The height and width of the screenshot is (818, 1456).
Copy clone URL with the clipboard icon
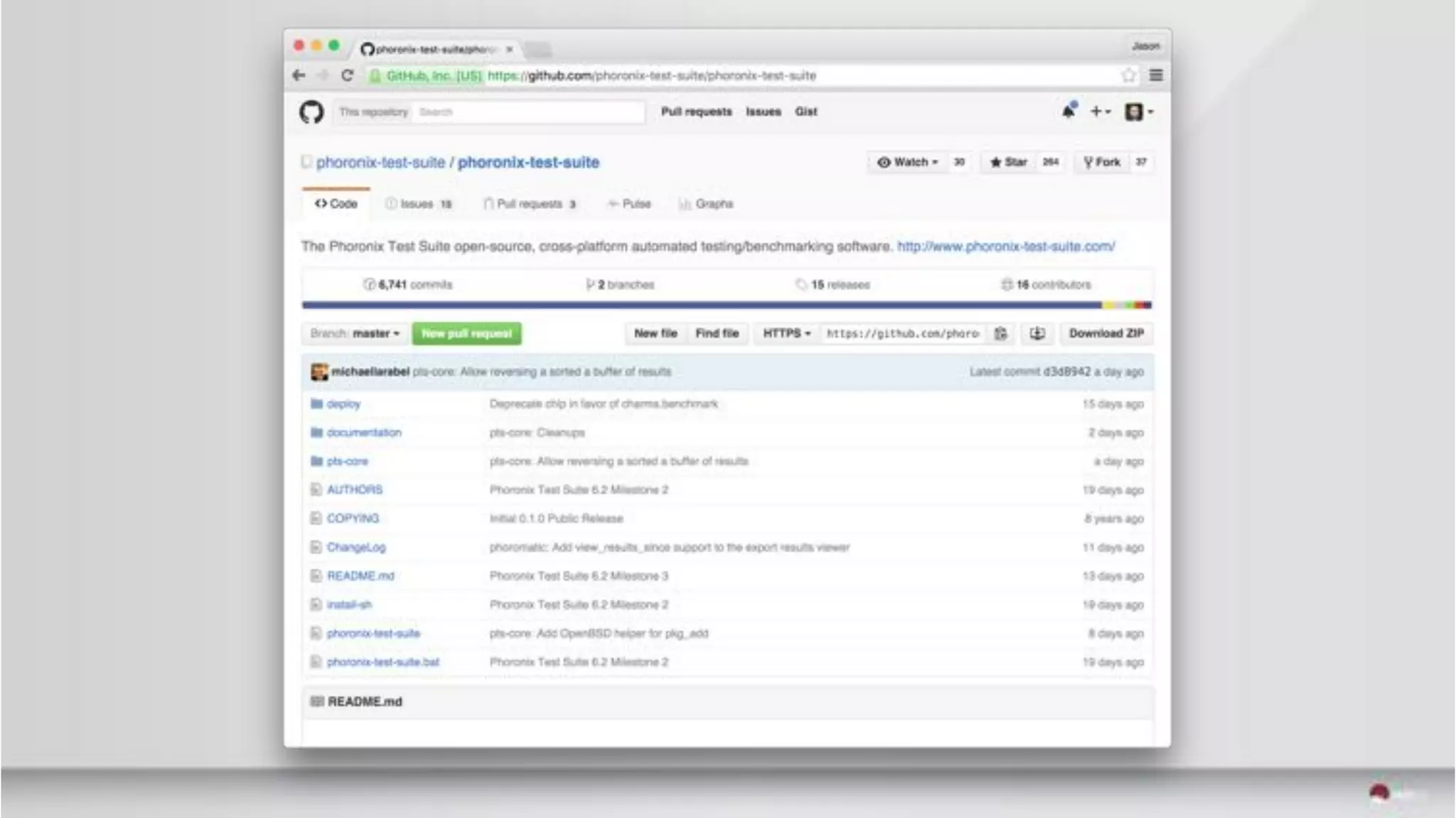click(x=1000, y=333)
